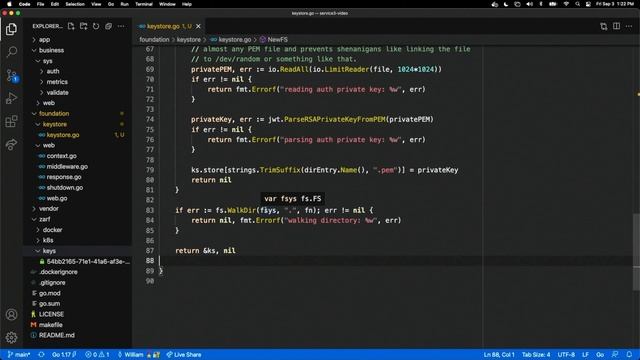This screenshot has height=360, width=640.
Task: Click LF end of line selector
Action: [585, 355]
